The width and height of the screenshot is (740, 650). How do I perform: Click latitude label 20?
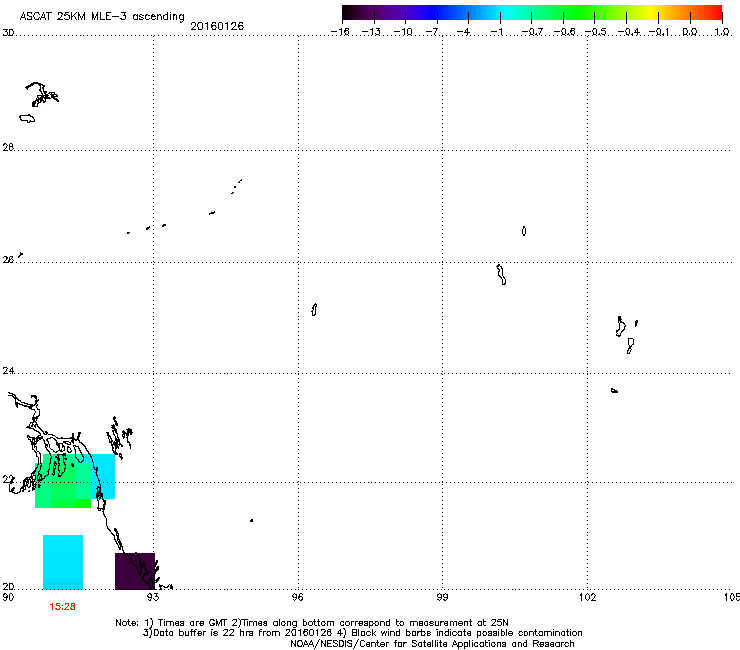(x=8, y=587)
